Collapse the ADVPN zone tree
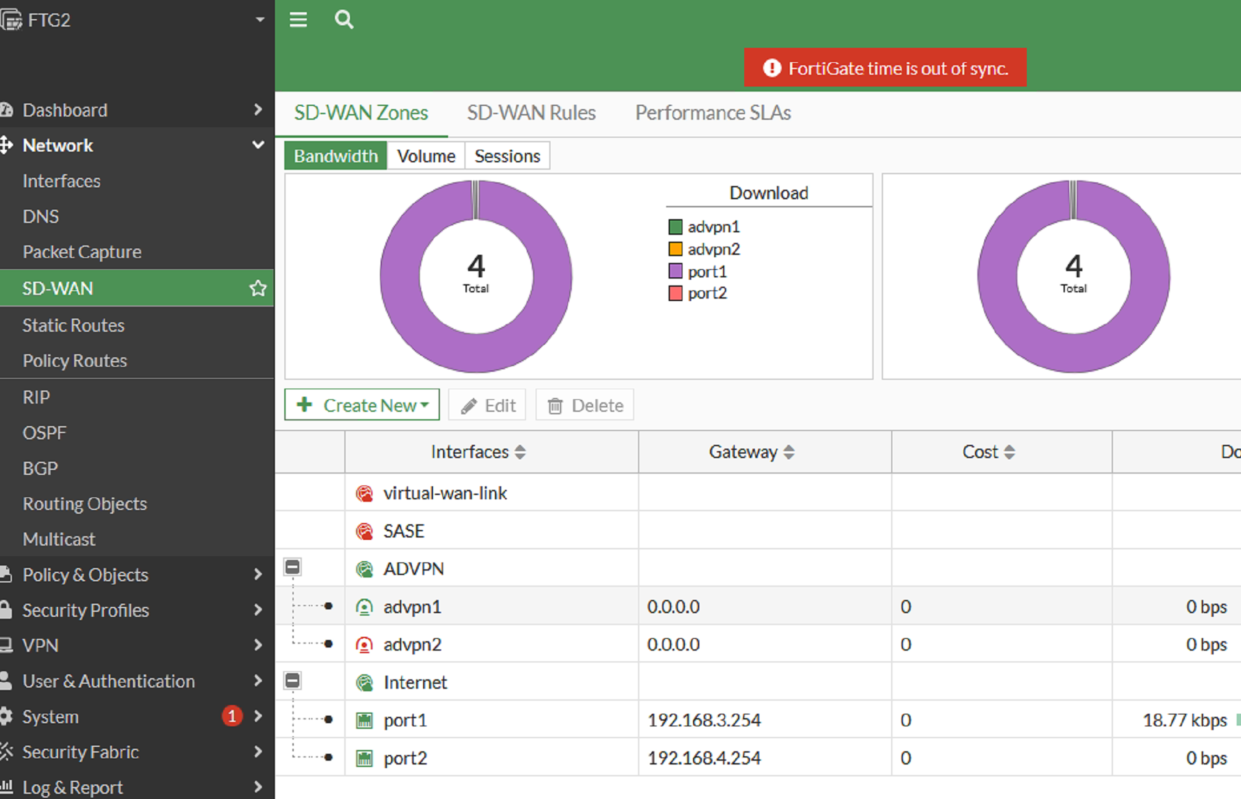 pyautogui.click(x=292, y=567)
